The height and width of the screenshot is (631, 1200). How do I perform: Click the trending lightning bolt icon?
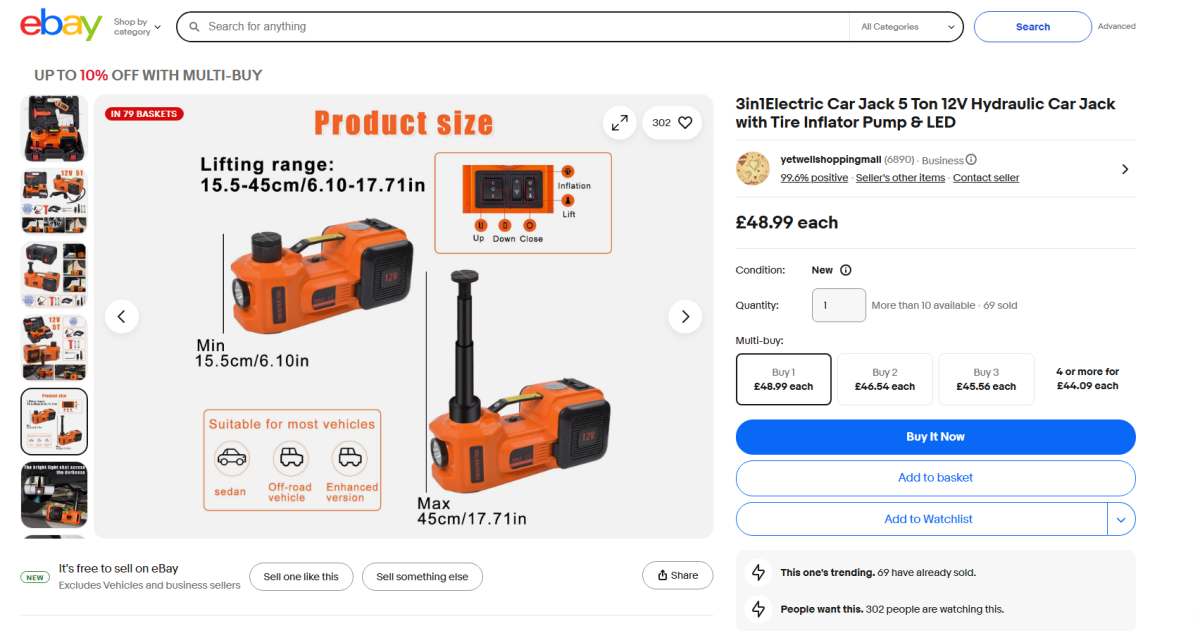[758, 573]
